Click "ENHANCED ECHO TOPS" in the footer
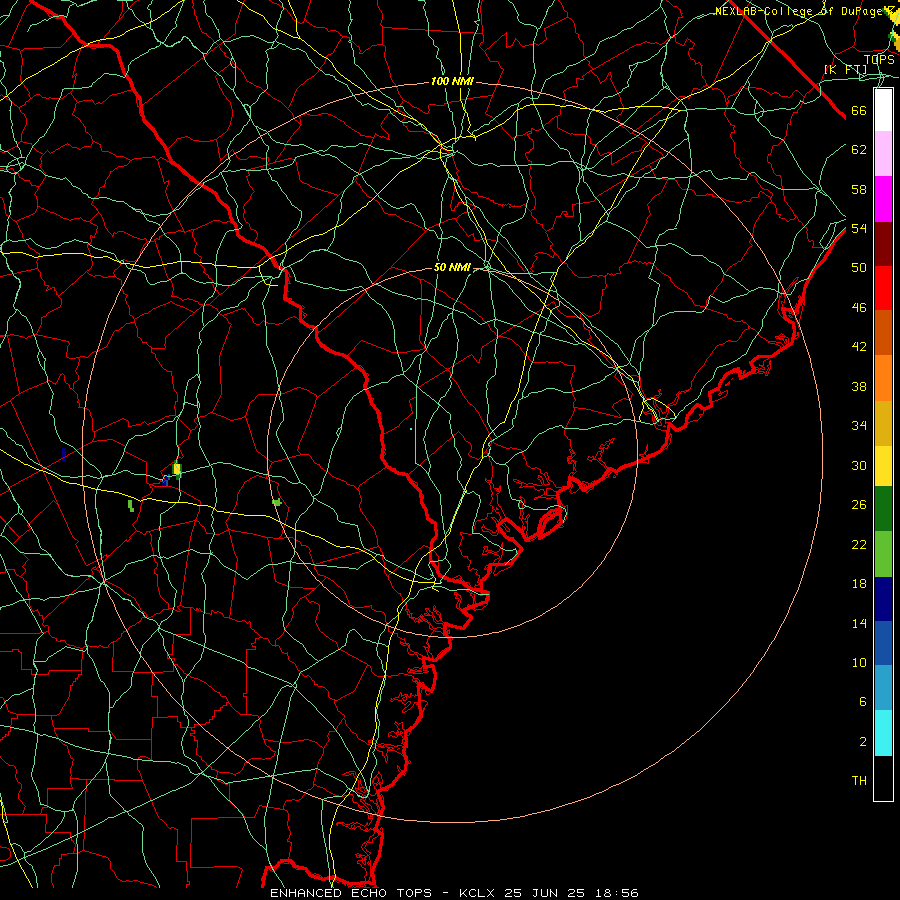Viewport: 900px width, 900px height. 350,893
